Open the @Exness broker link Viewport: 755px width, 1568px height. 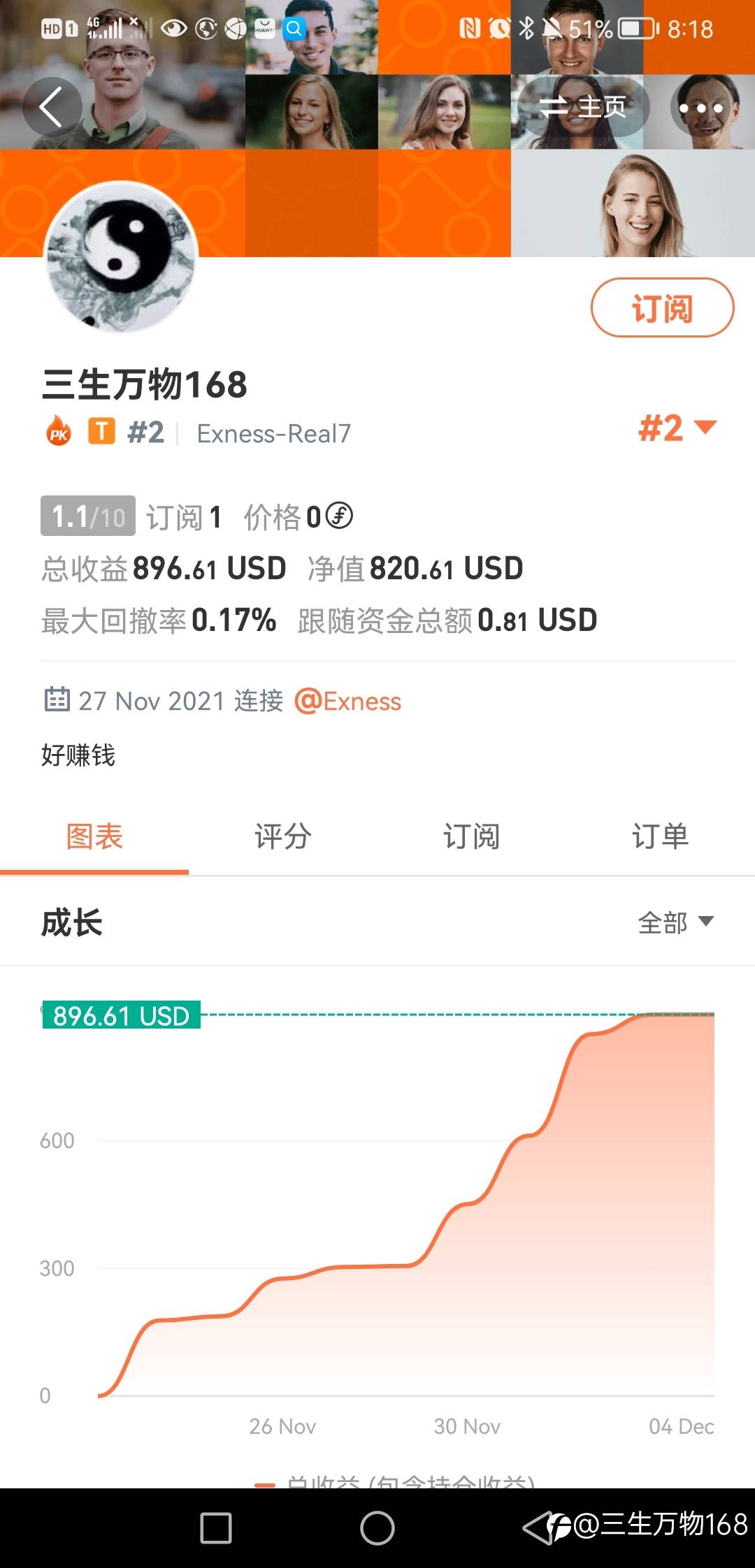point(348,701)
